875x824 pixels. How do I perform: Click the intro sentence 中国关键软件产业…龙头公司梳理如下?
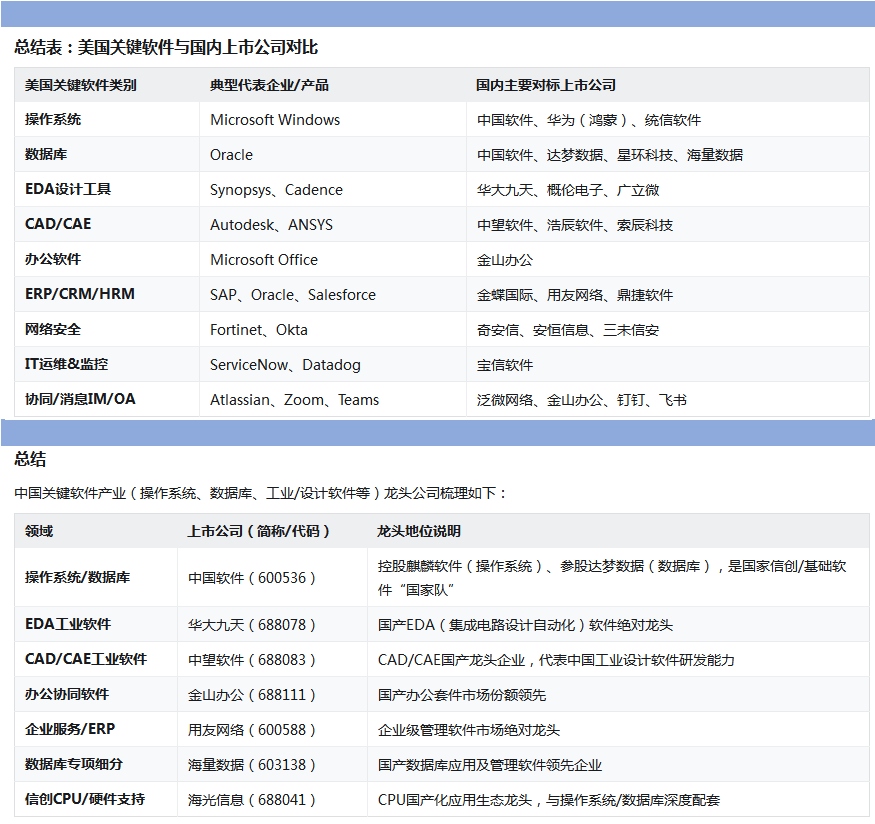pyautogui.click(x=261, y=493)
